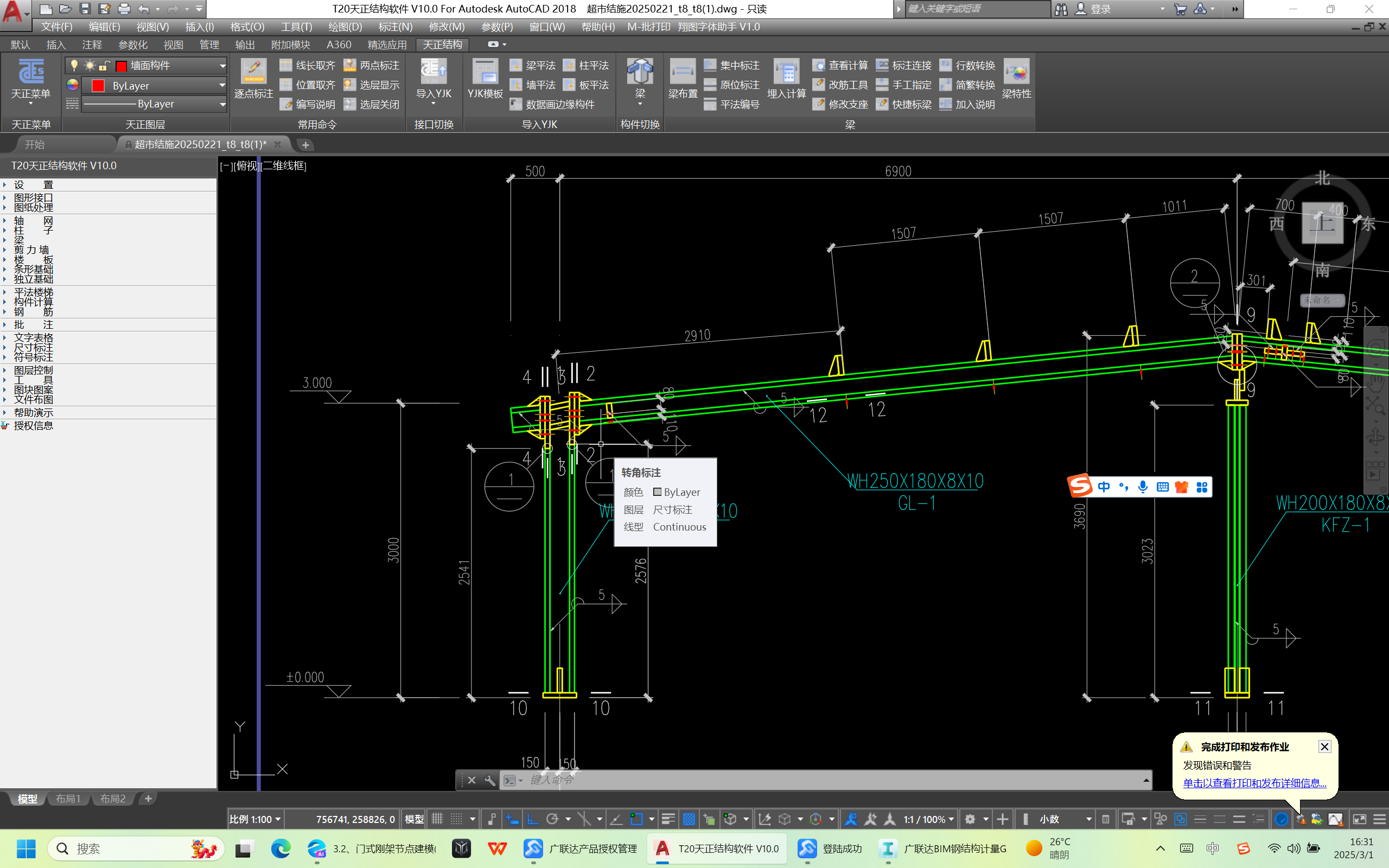Click the 行数转换 tool
Viewport: 1389px width, 868px height.
967,66
